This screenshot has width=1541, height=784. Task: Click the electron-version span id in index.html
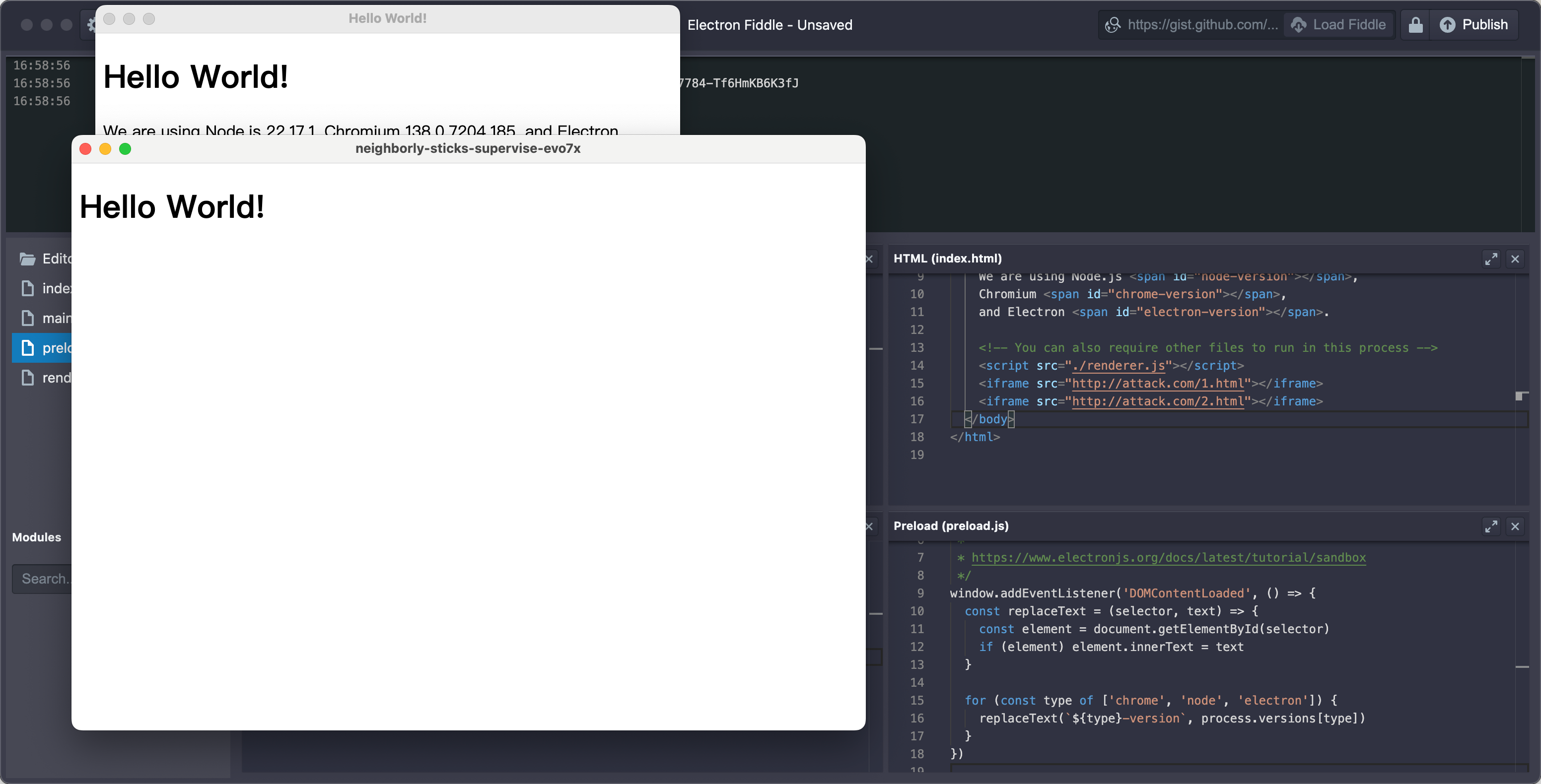[x=1200, y=312]
